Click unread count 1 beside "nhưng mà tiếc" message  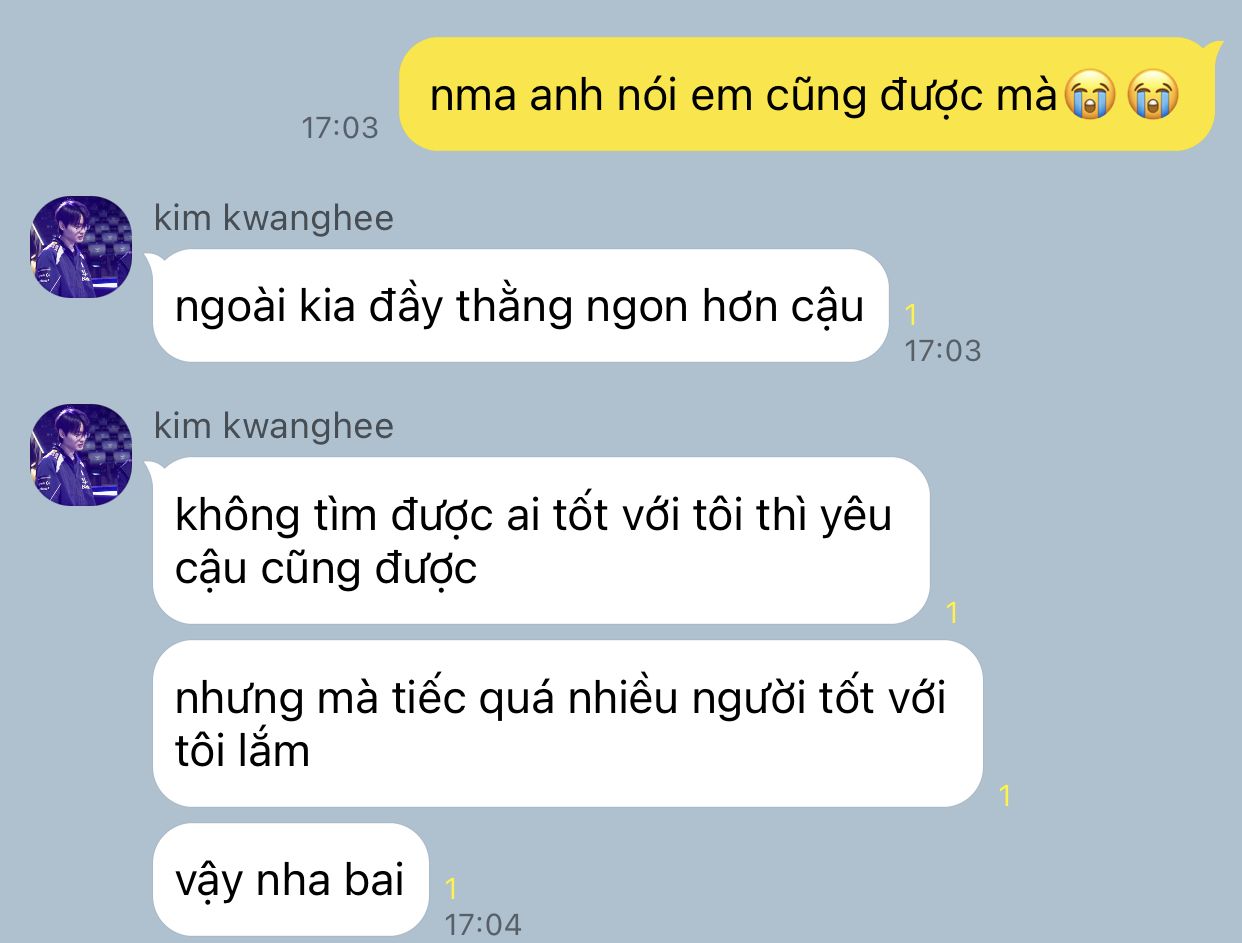(1005, 796)
